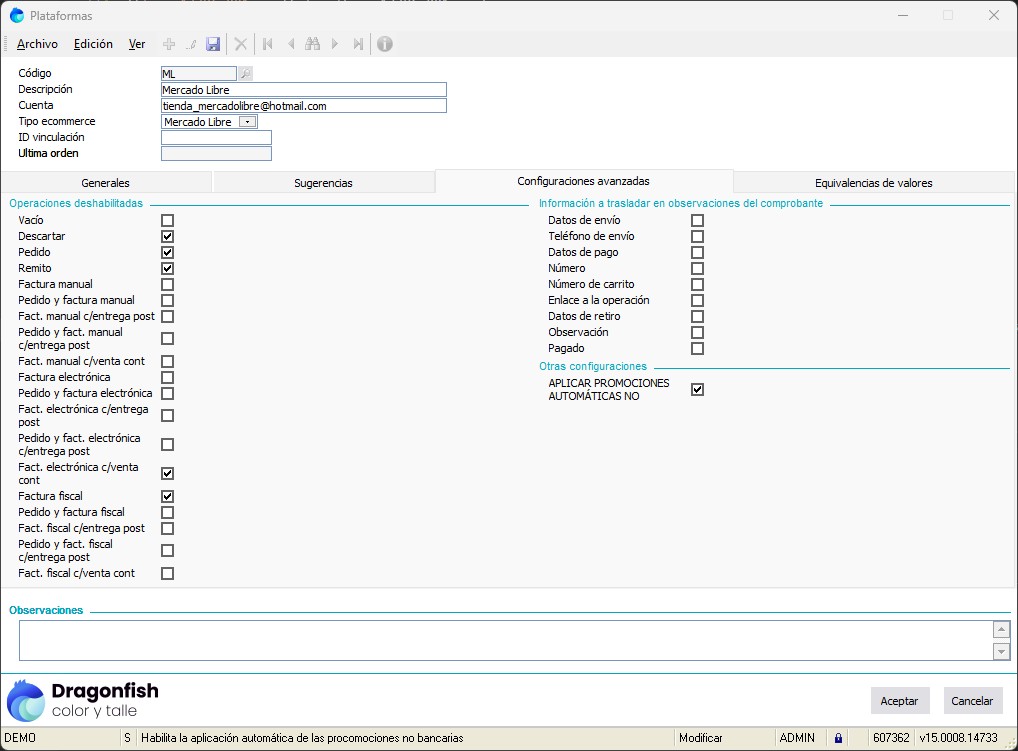Screen dimensions: 1018x751
Task: Click the binoculars search icon
Action: 312,44
